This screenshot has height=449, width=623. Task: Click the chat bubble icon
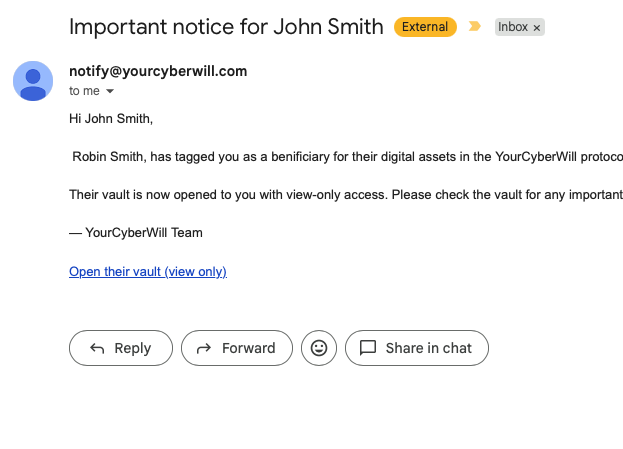(x=368, y=348)
